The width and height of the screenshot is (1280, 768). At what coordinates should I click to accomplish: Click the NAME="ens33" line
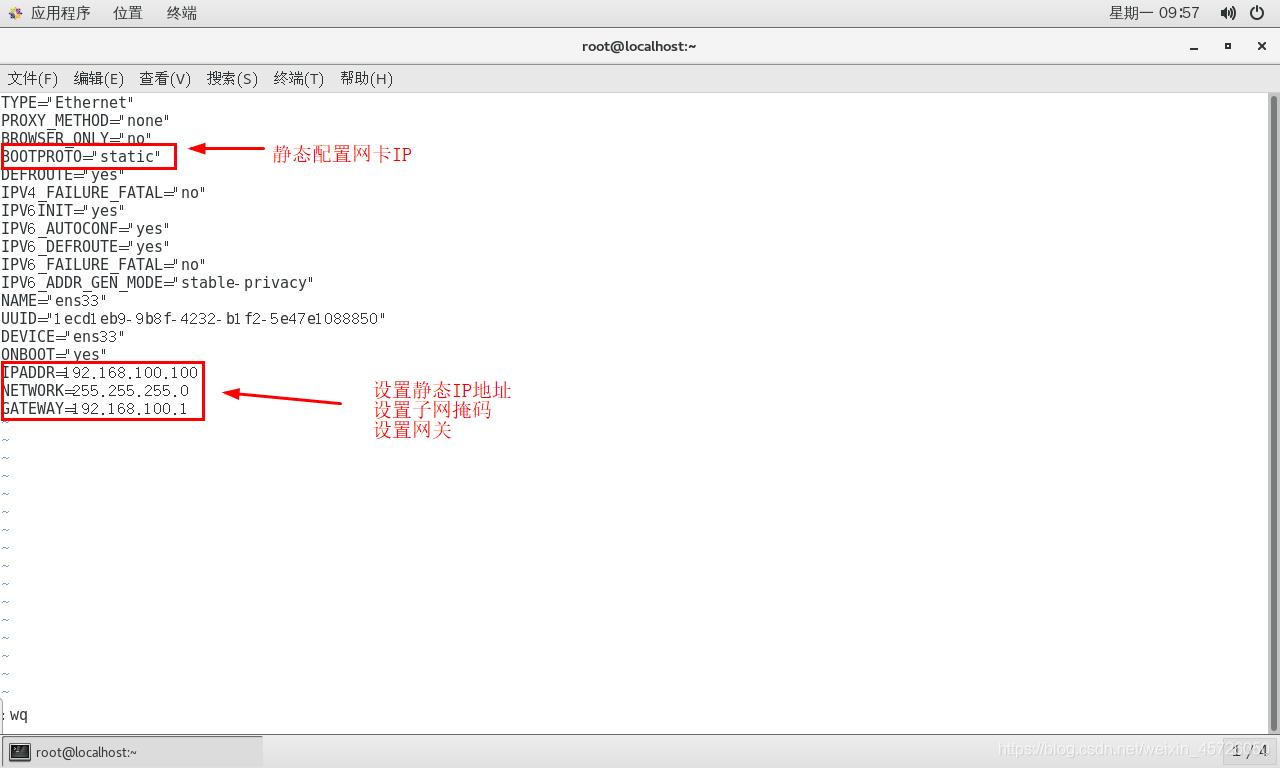tap(54, 300)
